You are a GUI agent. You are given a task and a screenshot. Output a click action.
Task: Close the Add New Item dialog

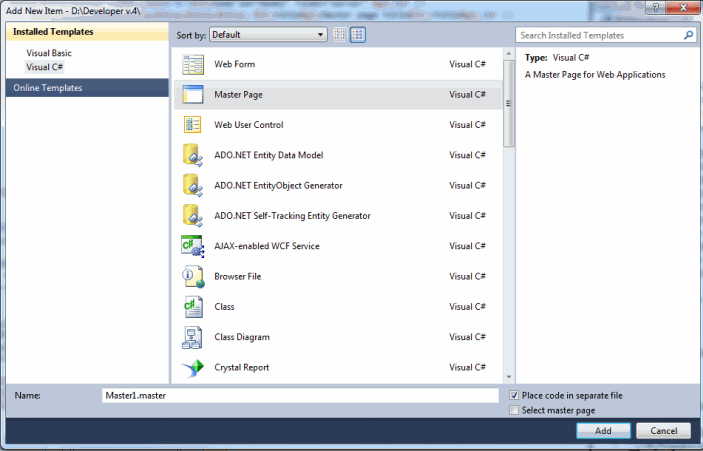coord(684,8)
